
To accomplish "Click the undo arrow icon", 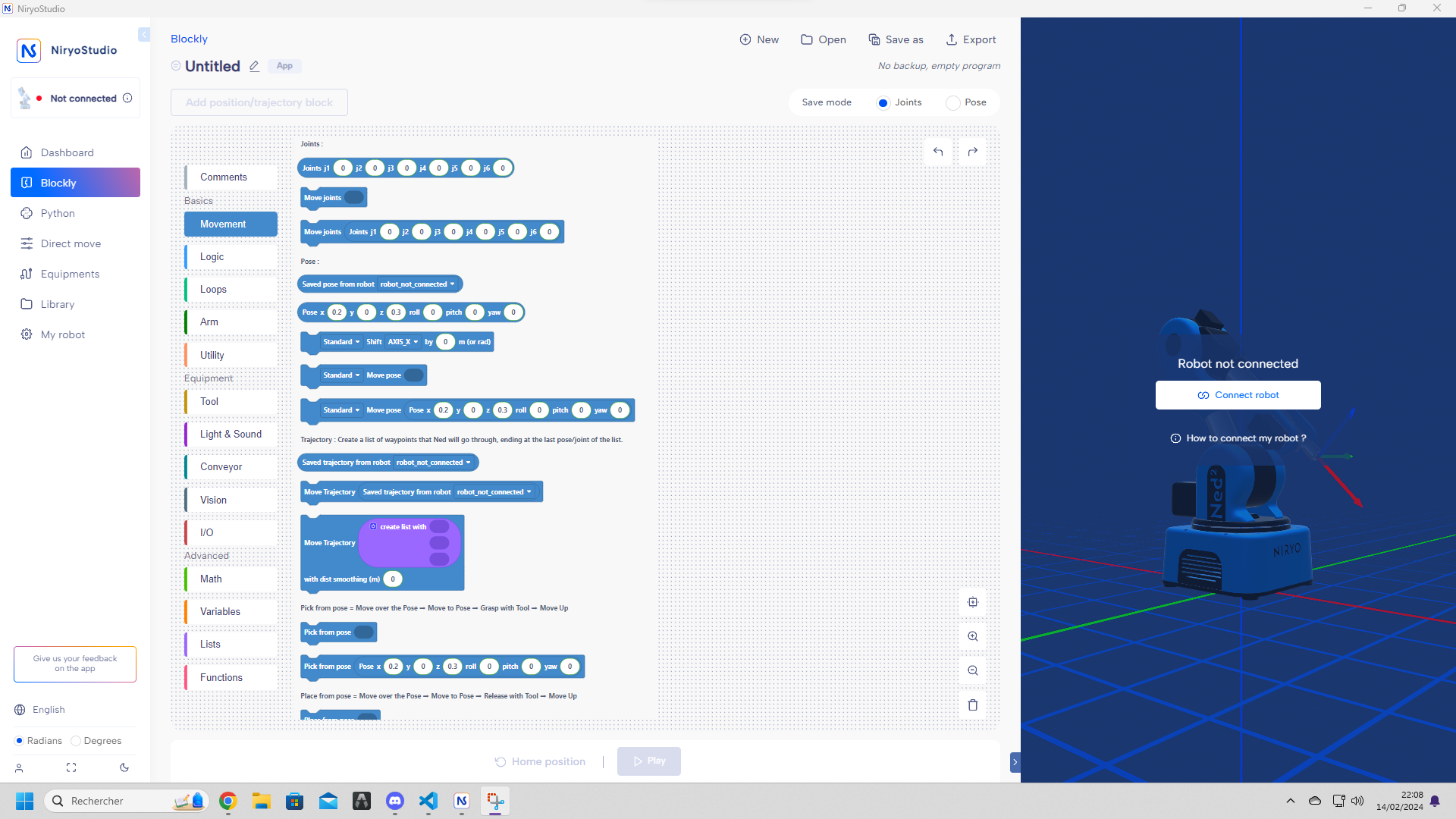I will 938,152.
